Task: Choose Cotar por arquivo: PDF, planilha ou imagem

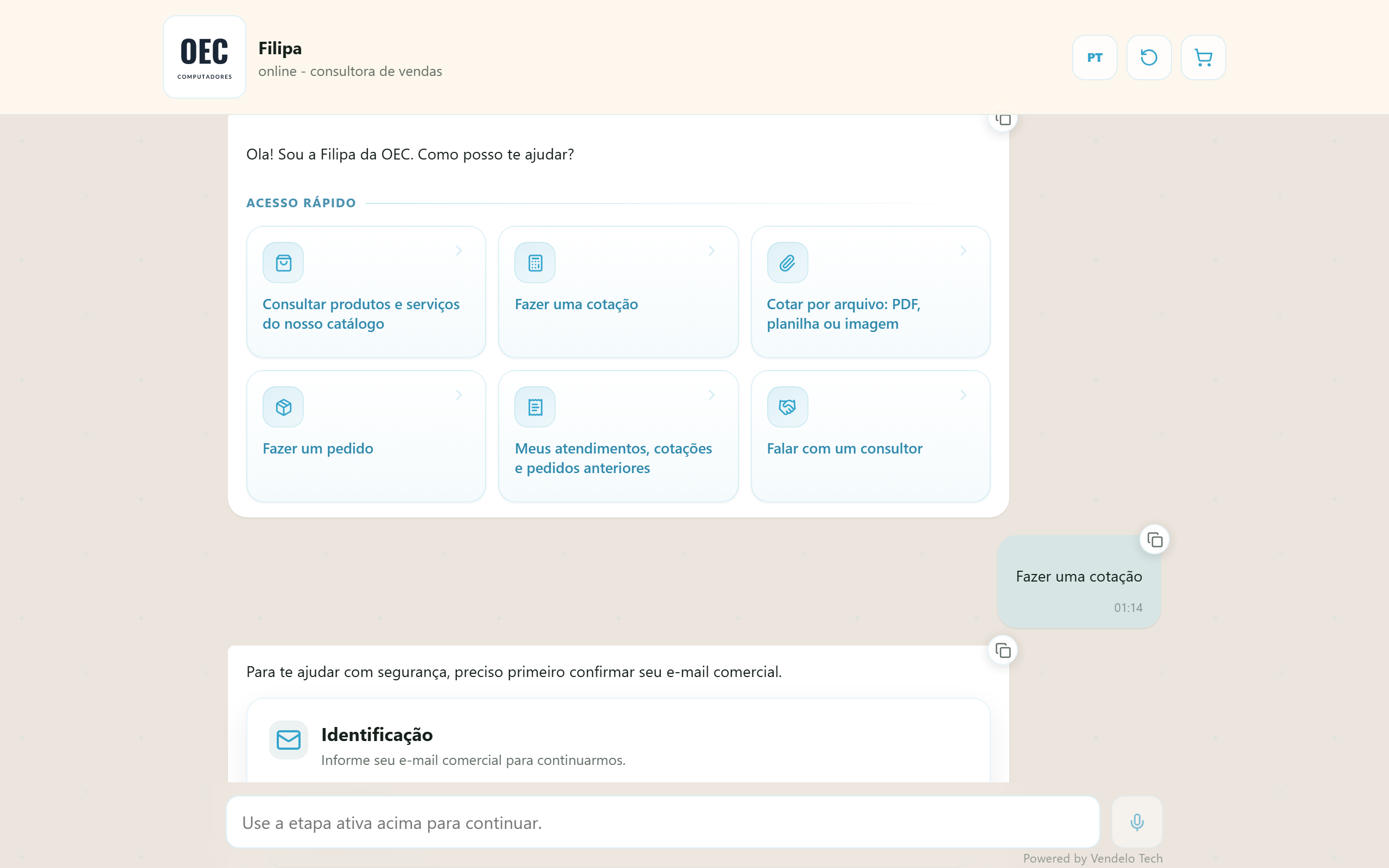Action: click(x=870, y=292)
